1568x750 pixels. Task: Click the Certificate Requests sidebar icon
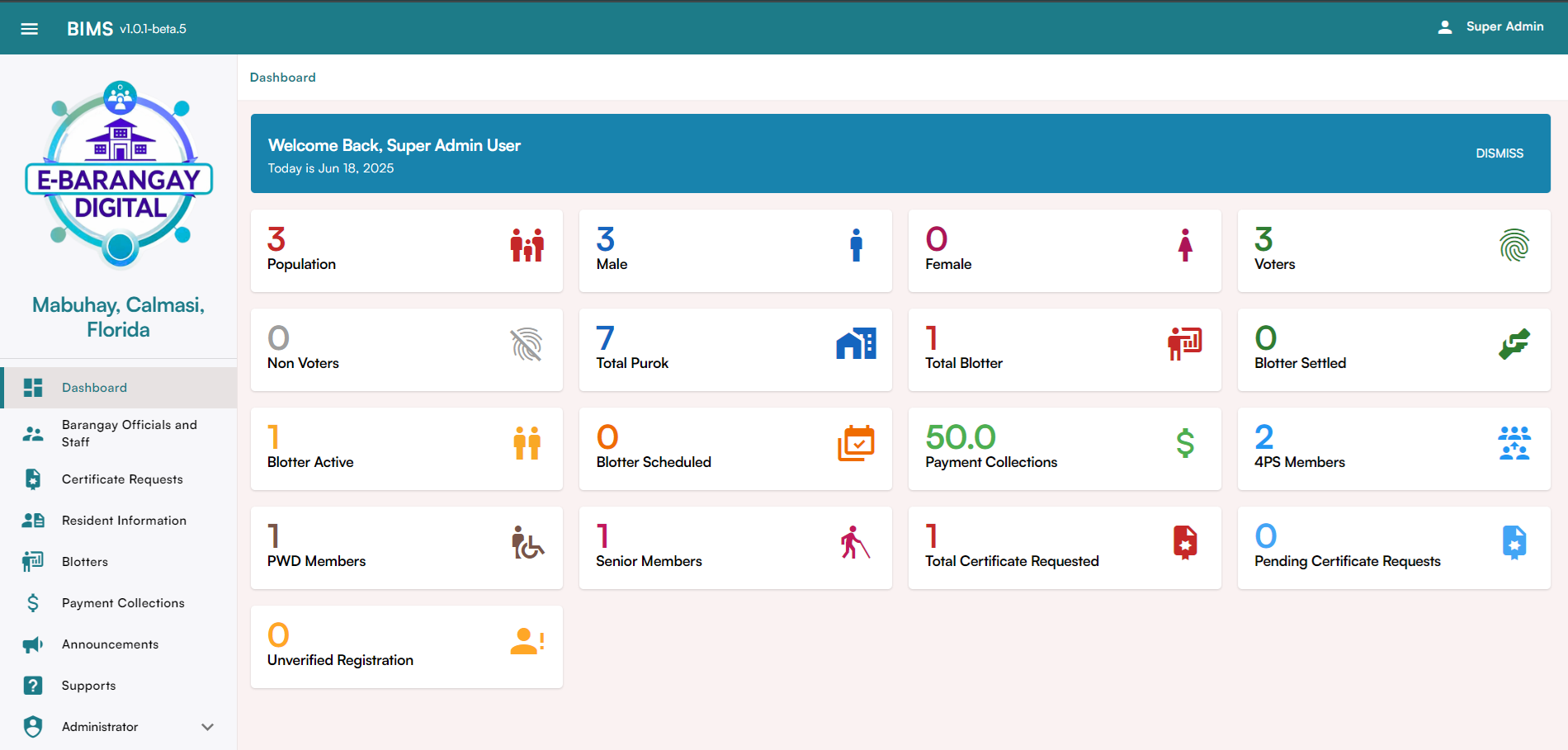33,479
